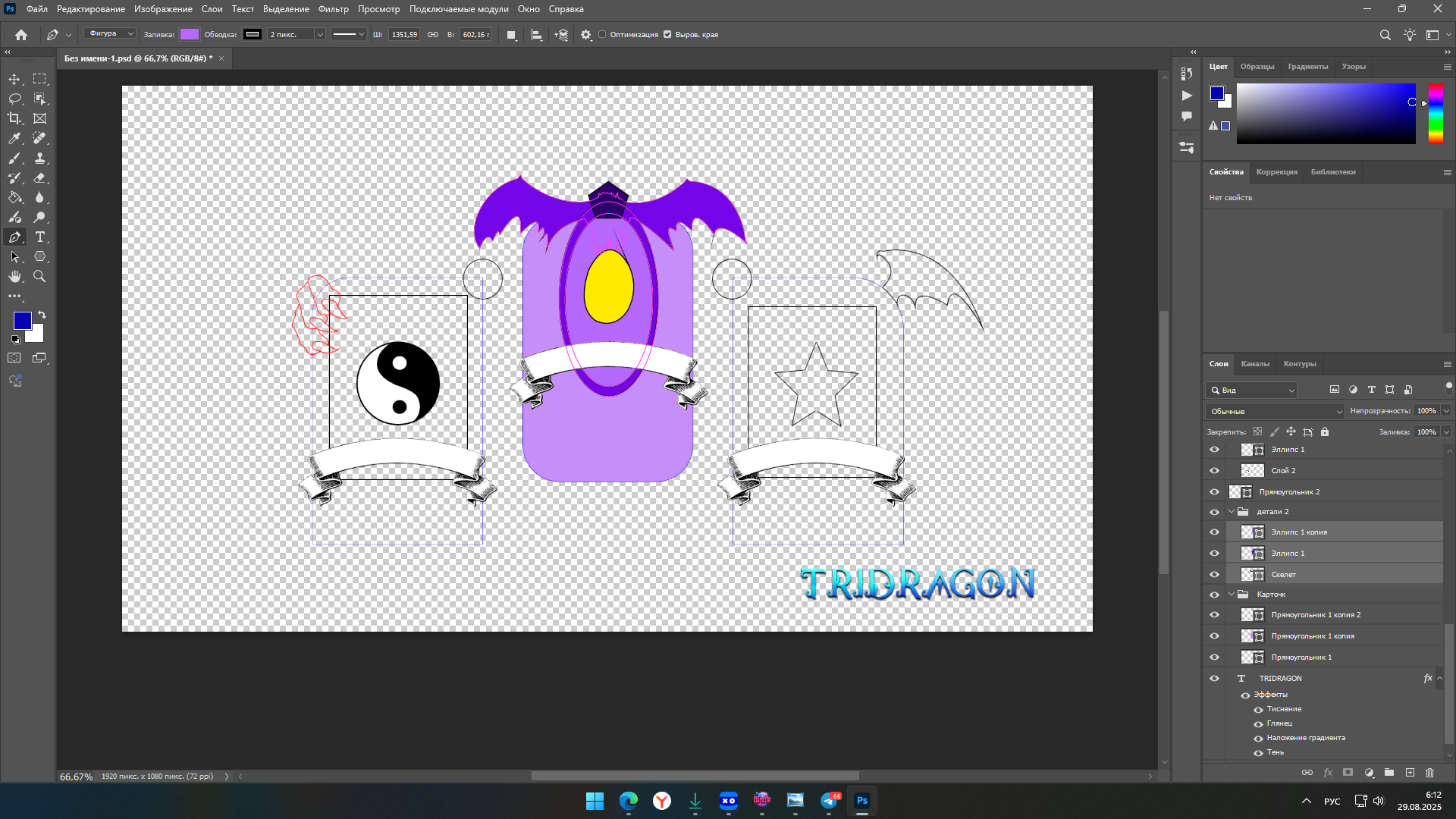
Task: Open the Фильтр menu
Action: pyautogui.click(x=333, y=9)
